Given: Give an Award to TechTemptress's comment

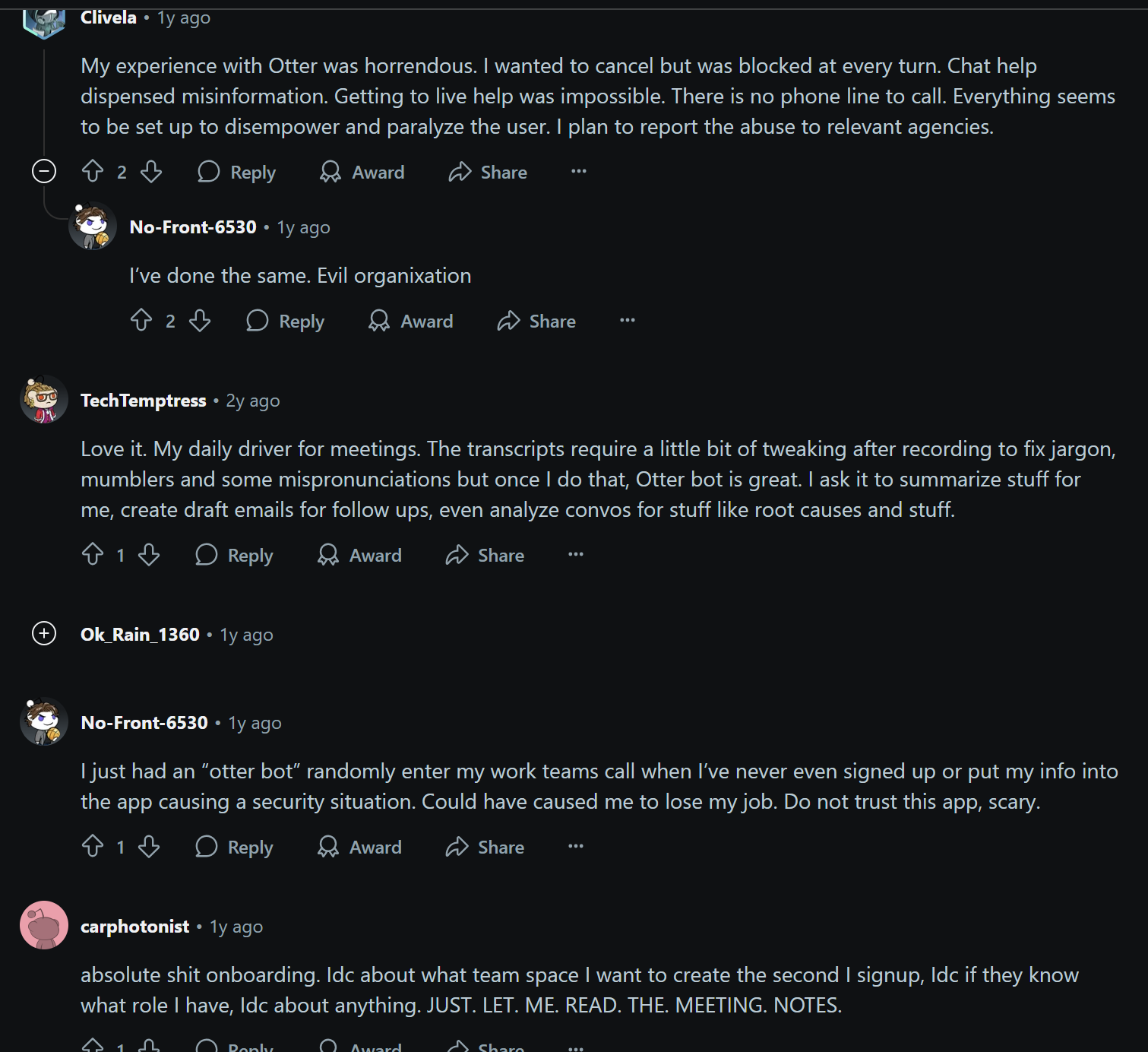Looking at the screenshot, I should point(359,555).
